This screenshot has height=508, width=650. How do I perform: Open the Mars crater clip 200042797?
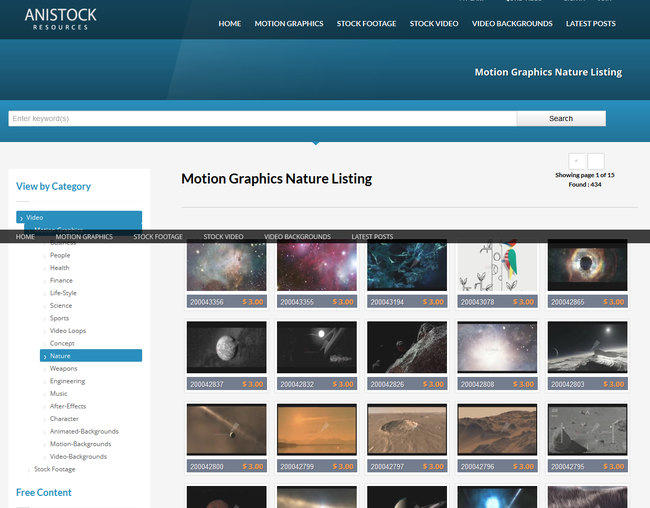coord(407,430)
